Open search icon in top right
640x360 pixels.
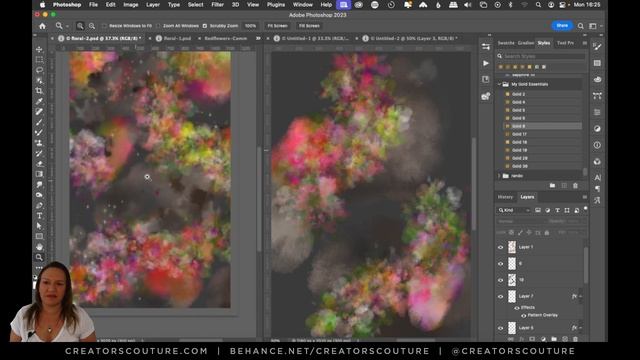point(580,26)
